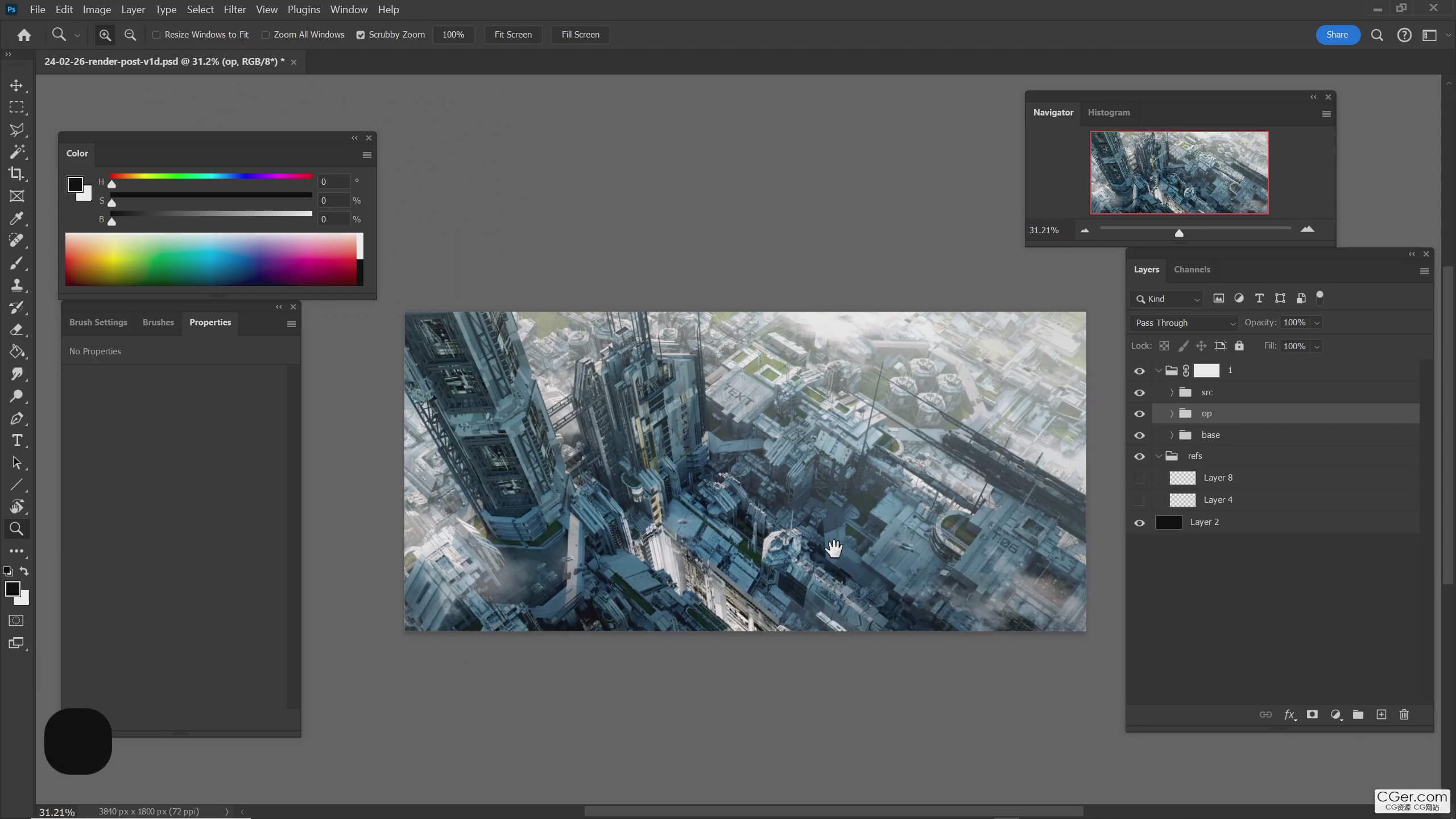
Task: Select the Smudge tool
Action: (16, 374)
